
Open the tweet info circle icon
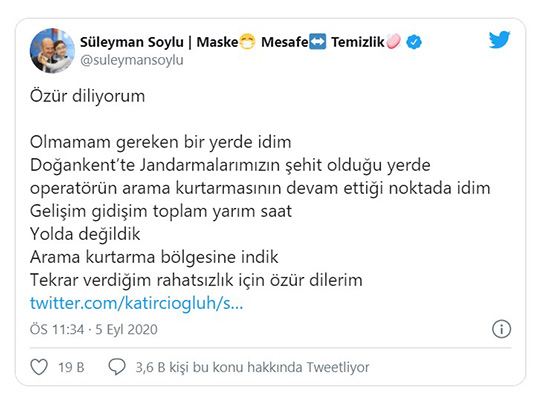coord(501,329)
